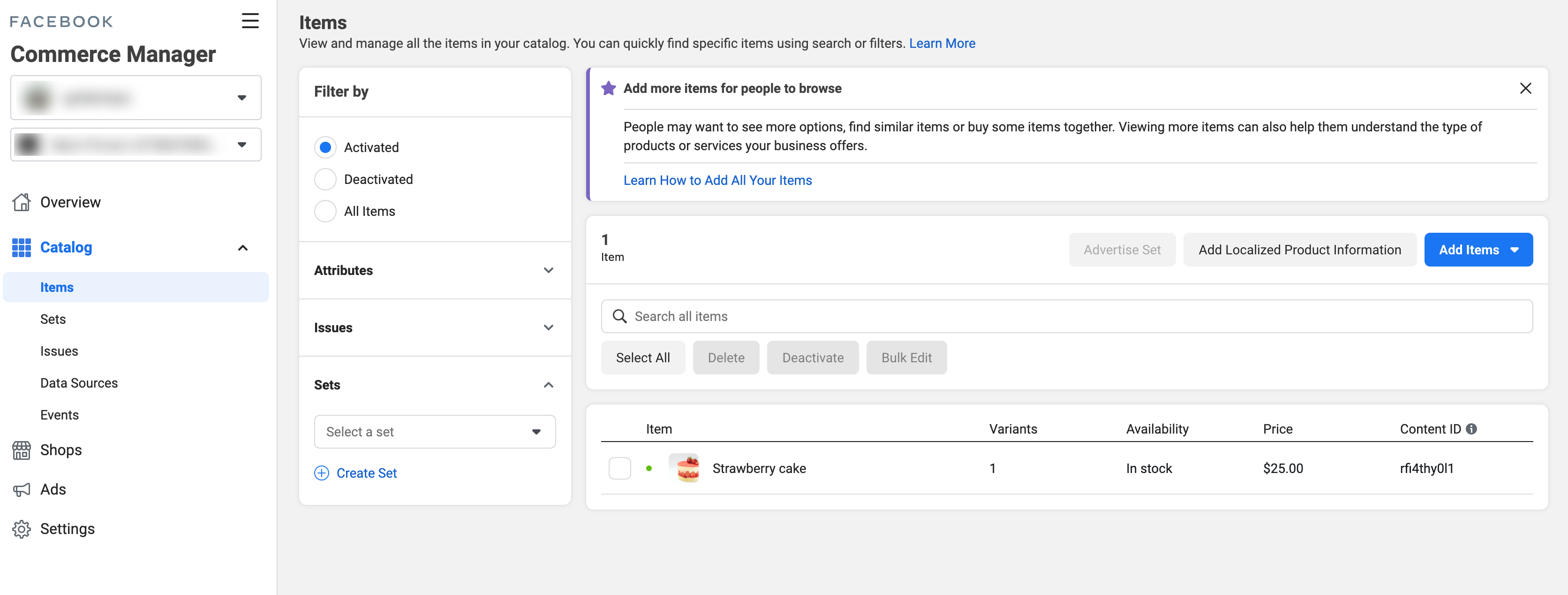Go to Data Sources in sidebar

[x=79, y=383]
